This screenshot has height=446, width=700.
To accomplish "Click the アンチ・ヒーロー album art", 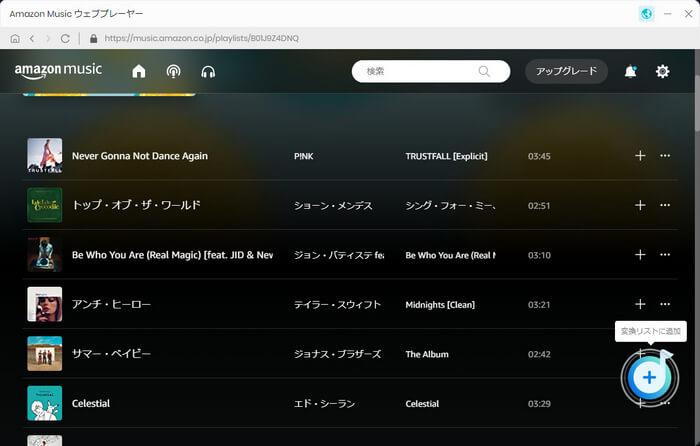I will 45,304.
